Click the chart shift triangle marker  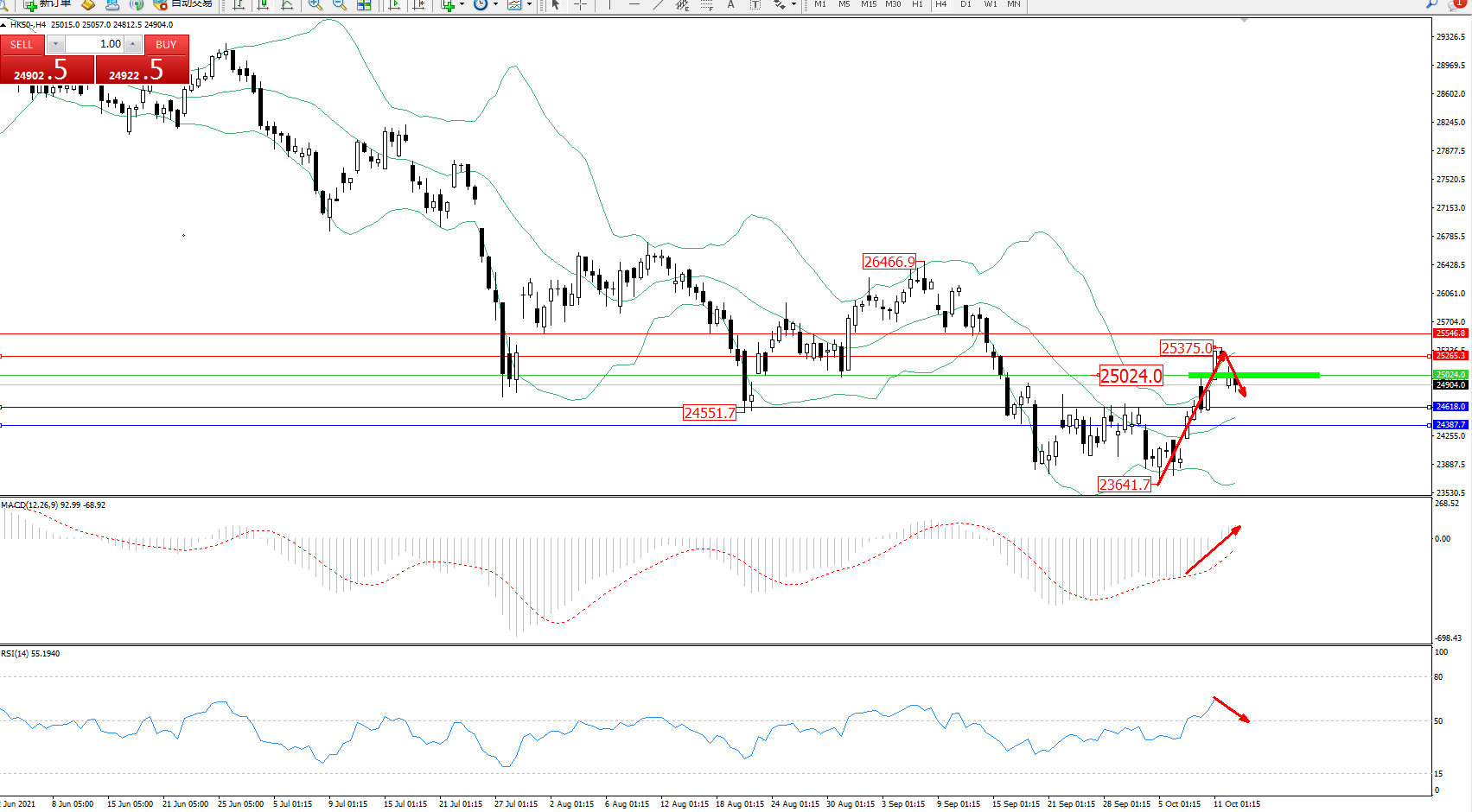[x=1244, y=20]
